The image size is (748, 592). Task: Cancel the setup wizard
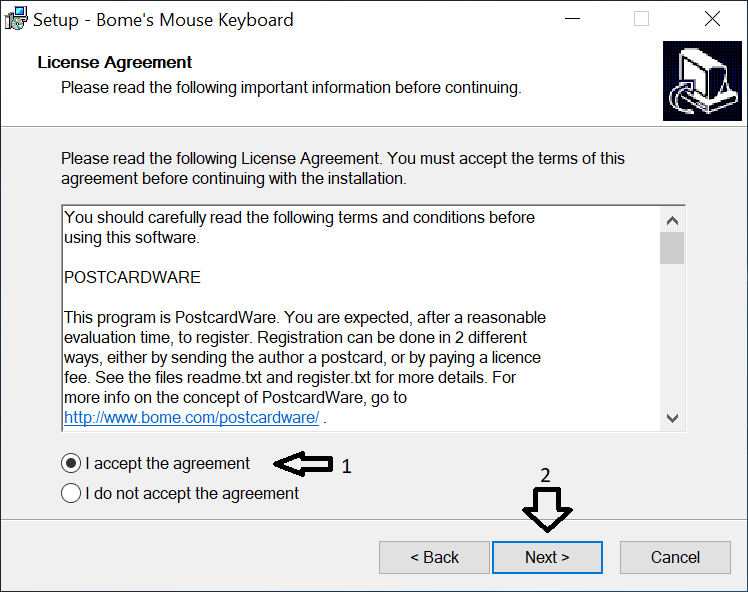(x=675, y=557)
